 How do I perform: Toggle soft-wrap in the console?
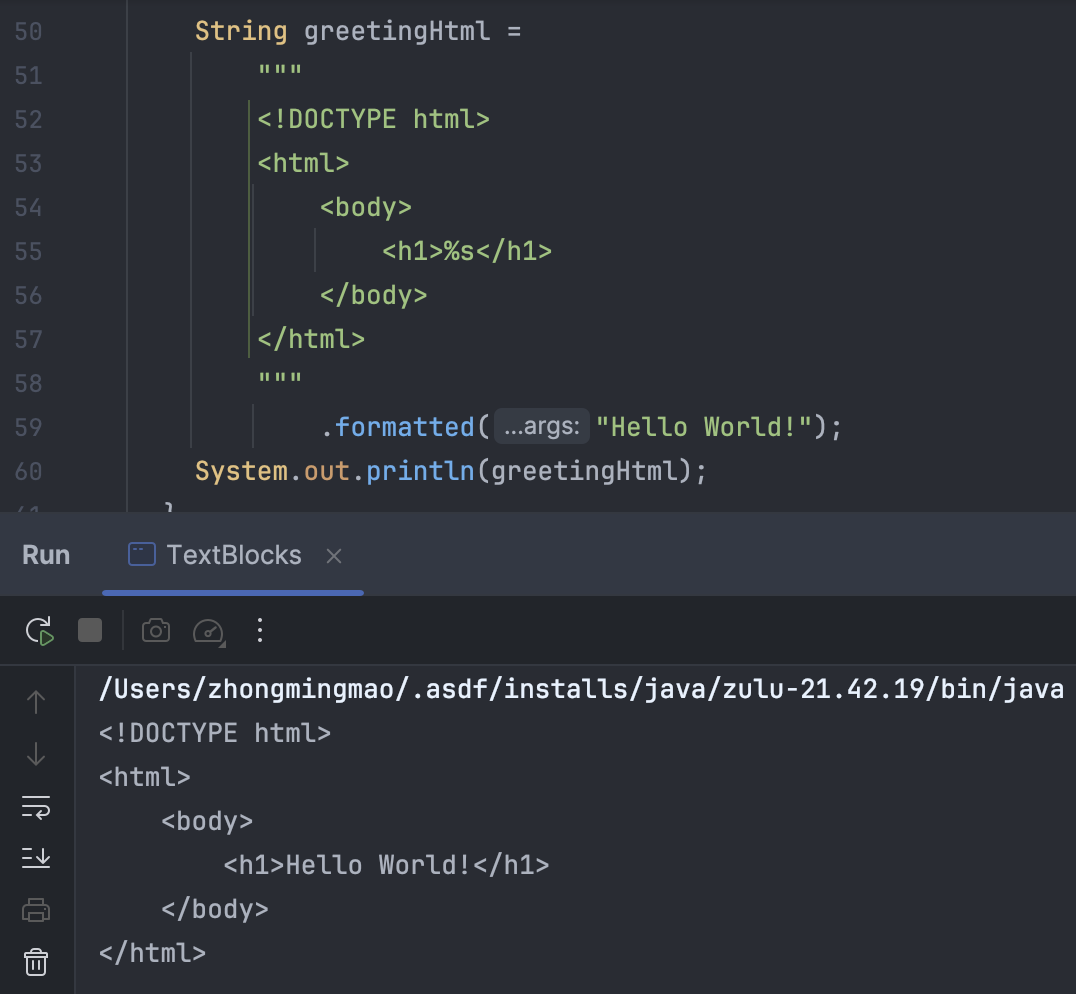[x=36, y=806]
